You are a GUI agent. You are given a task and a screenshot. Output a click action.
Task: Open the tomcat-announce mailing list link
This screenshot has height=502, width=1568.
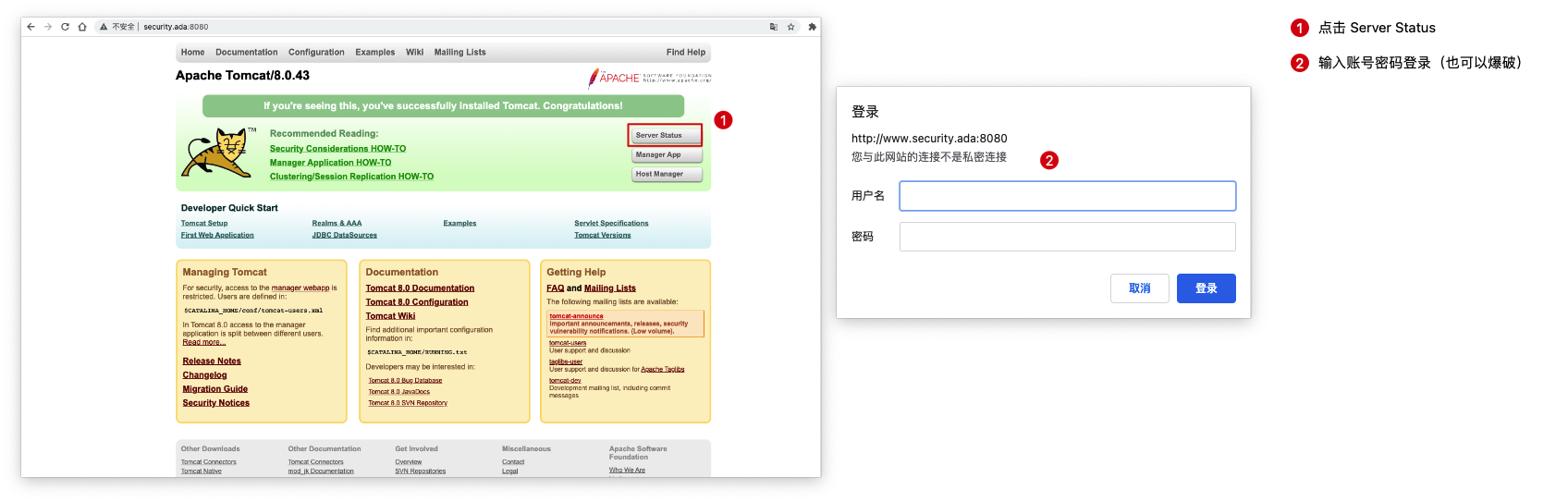[x=576, y=316]
